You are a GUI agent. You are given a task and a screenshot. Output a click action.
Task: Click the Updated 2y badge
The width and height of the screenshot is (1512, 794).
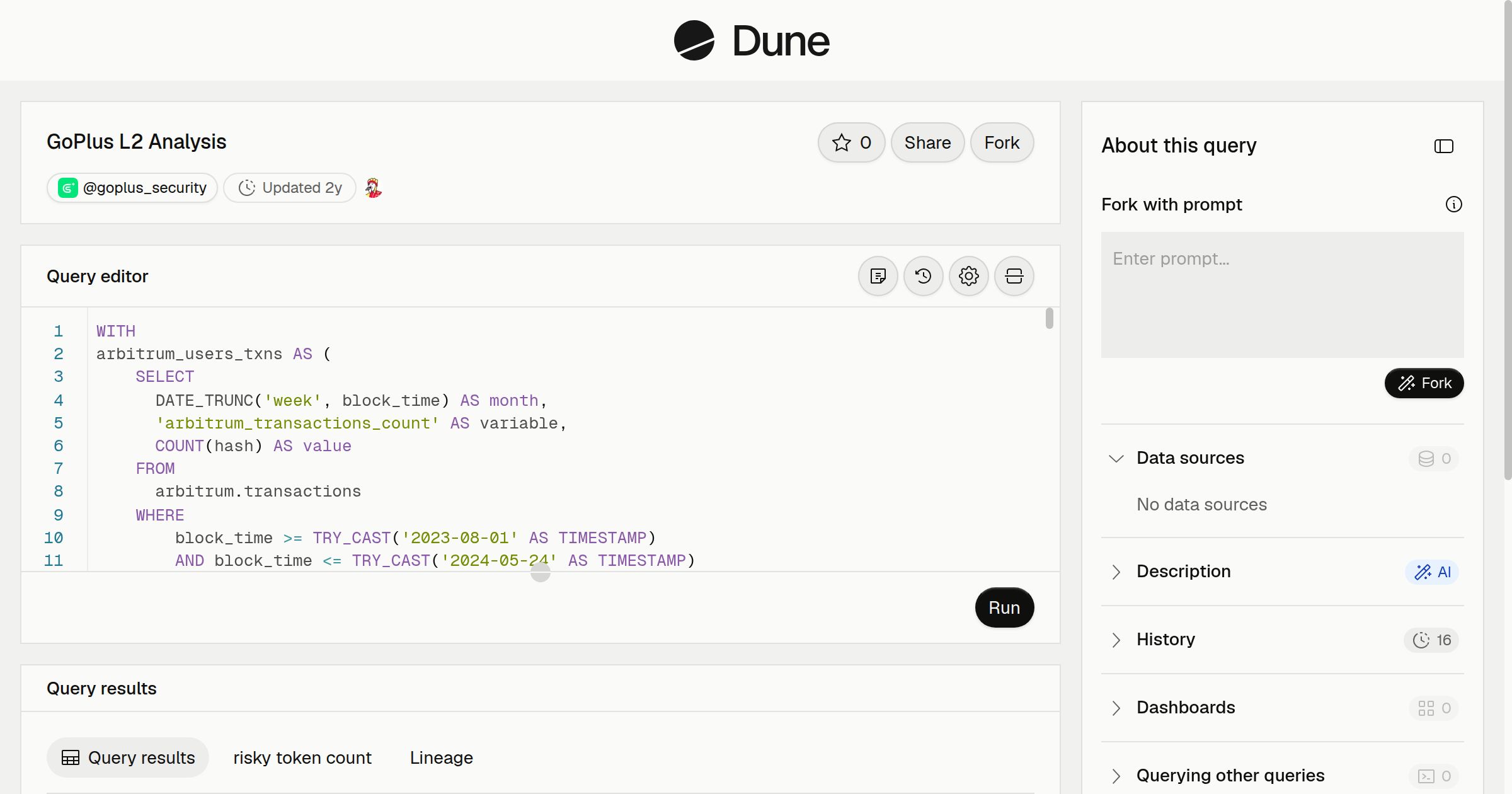click(x=290, y=188)
